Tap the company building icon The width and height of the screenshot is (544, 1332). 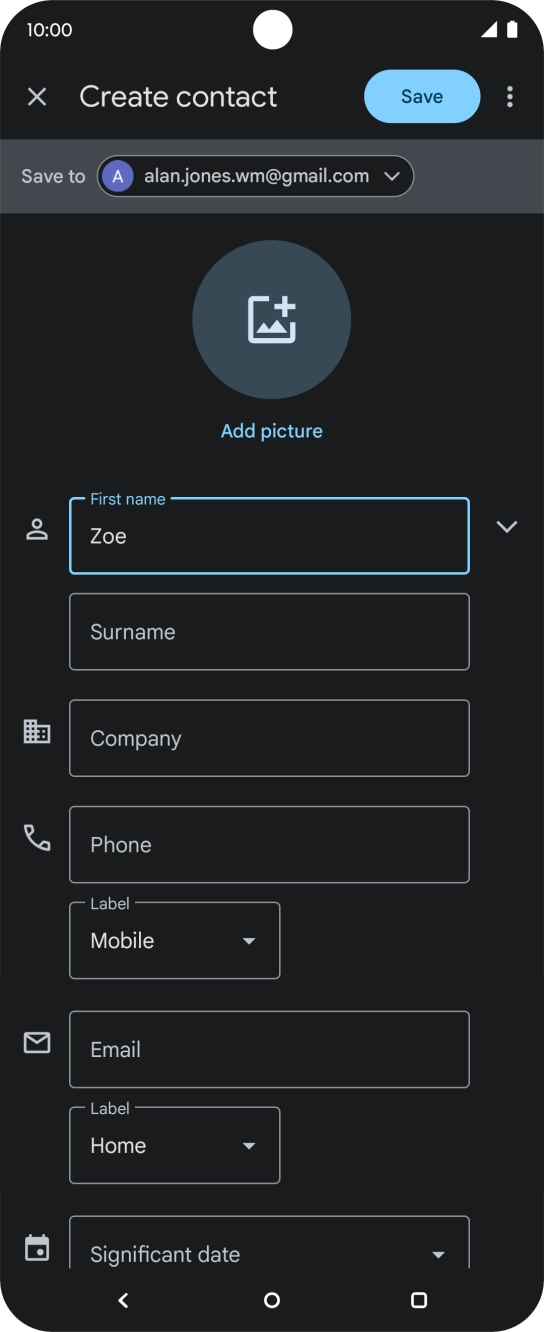pos(37,732)
